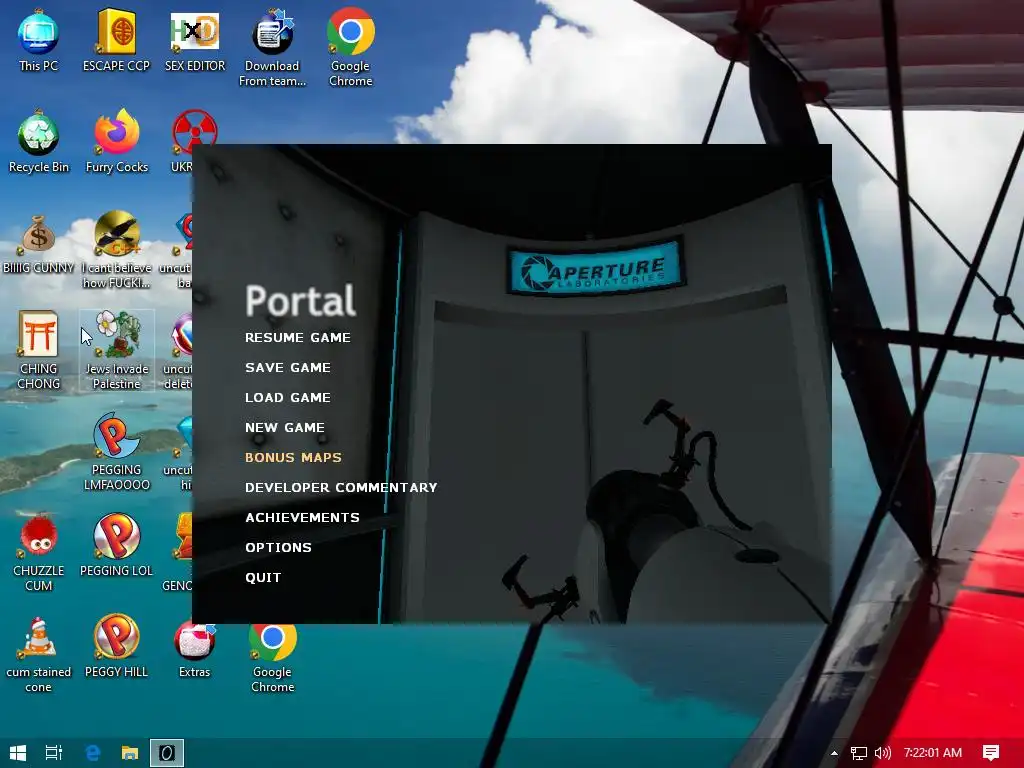Screen dimensions: 1024x768
Task: Open the flower plant game icon
Action: (116, 351)
